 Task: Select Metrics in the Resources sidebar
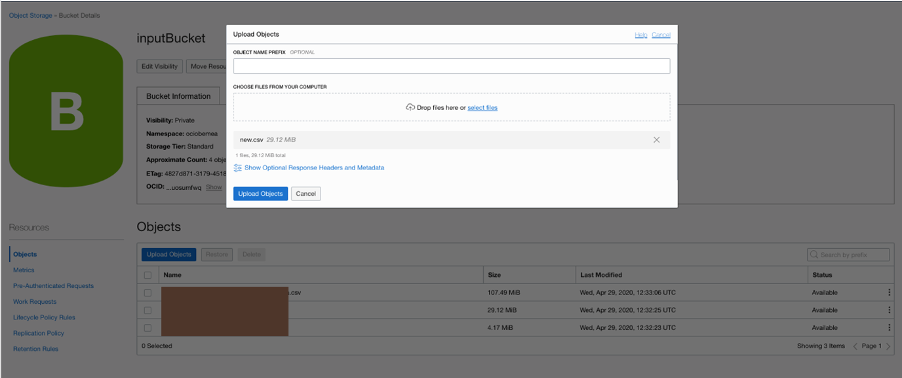click(24, 270)
